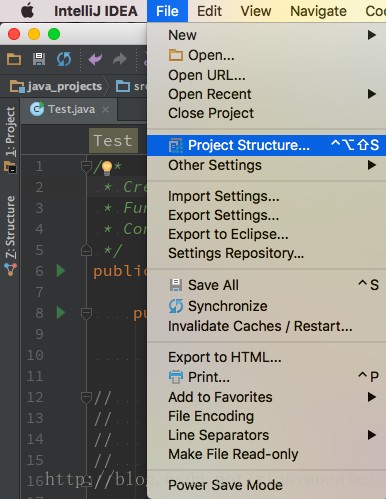Viewport: 386px width, 499px height.
Task: Choose Project Structure... entry
Action: pos(266,145)
